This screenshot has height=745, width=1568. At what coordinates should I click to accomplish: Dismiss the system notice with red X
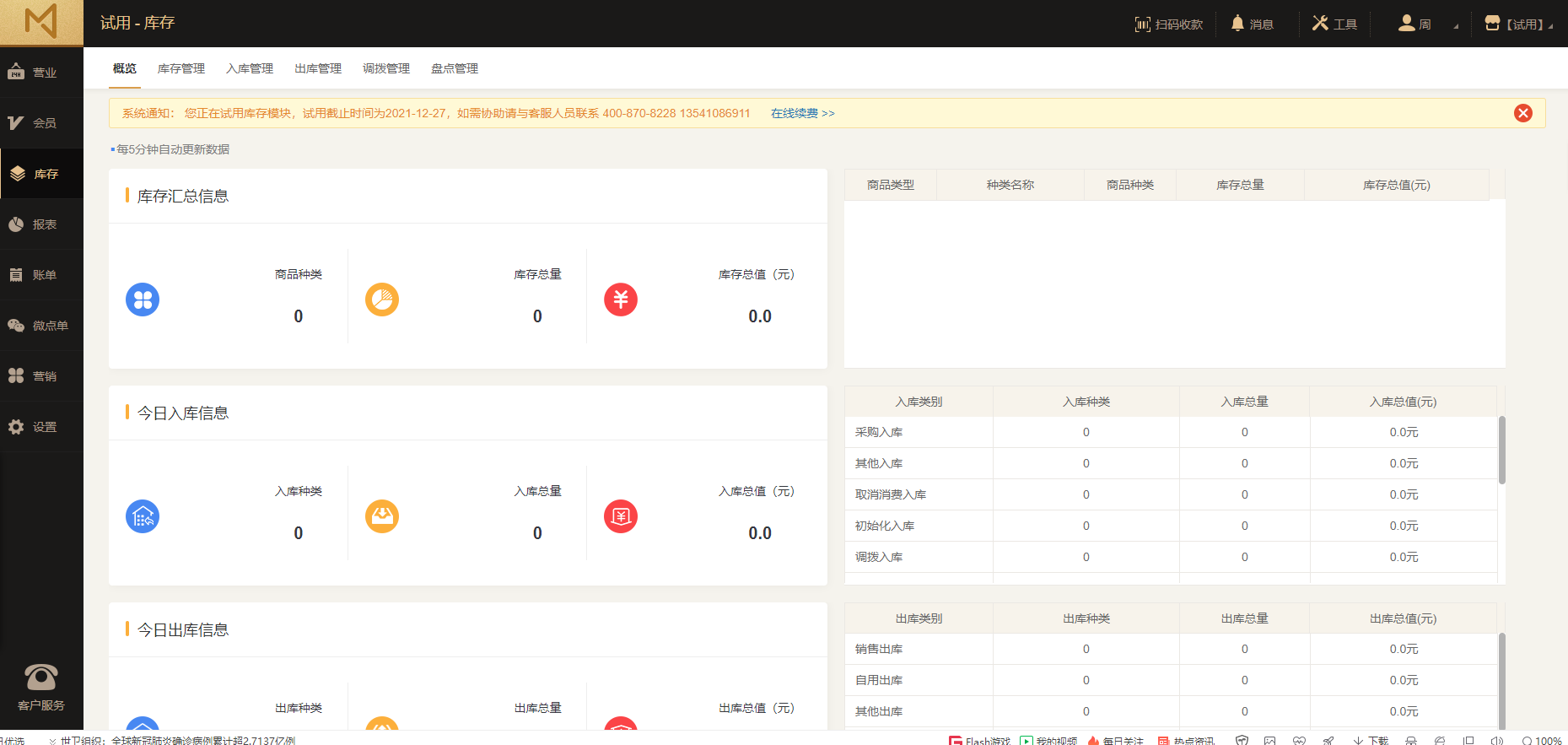[x=1523, y=113]
